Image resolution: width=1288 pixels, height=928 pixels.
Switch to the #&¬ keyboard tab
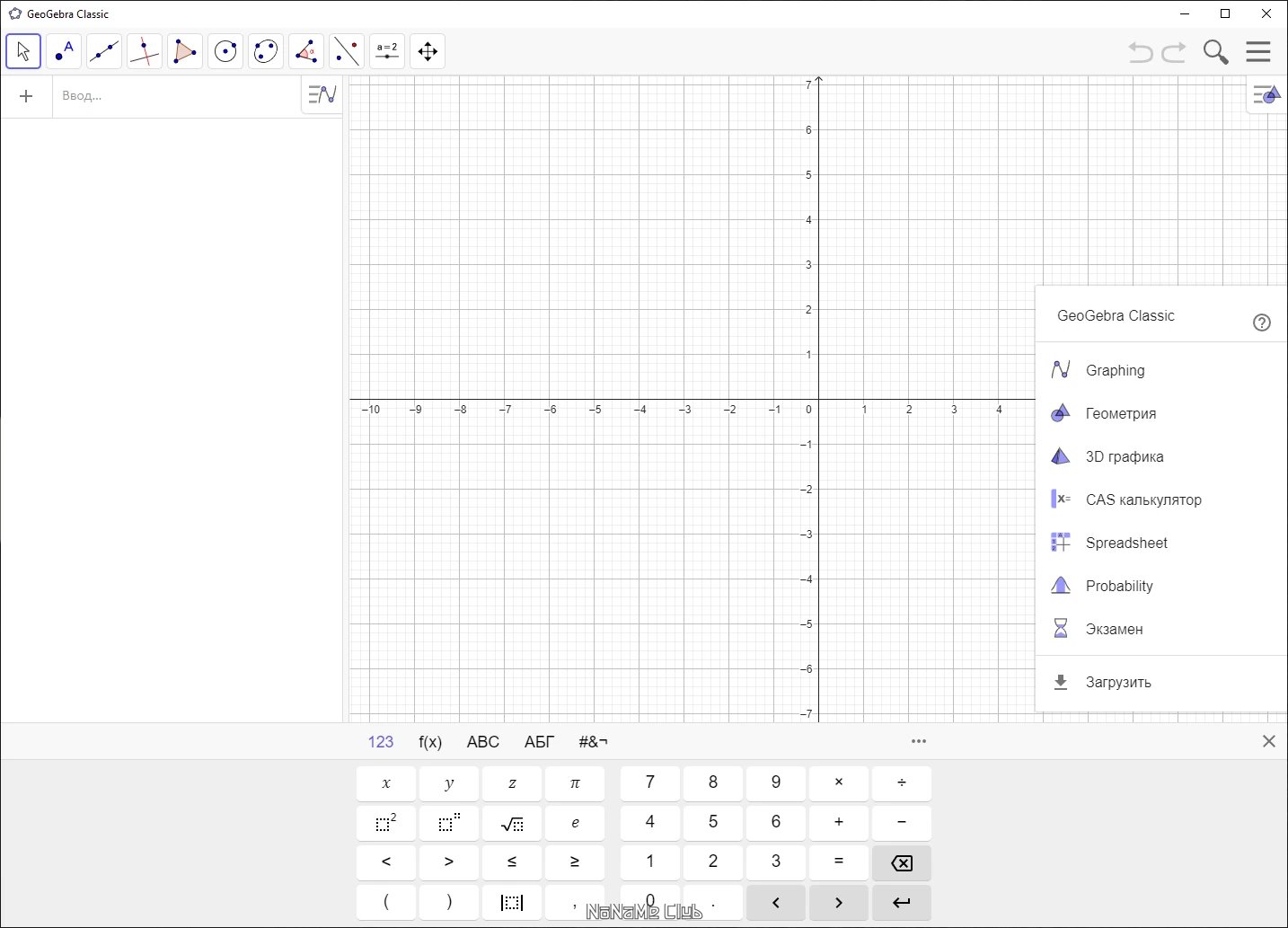click(x=593, y=742)
